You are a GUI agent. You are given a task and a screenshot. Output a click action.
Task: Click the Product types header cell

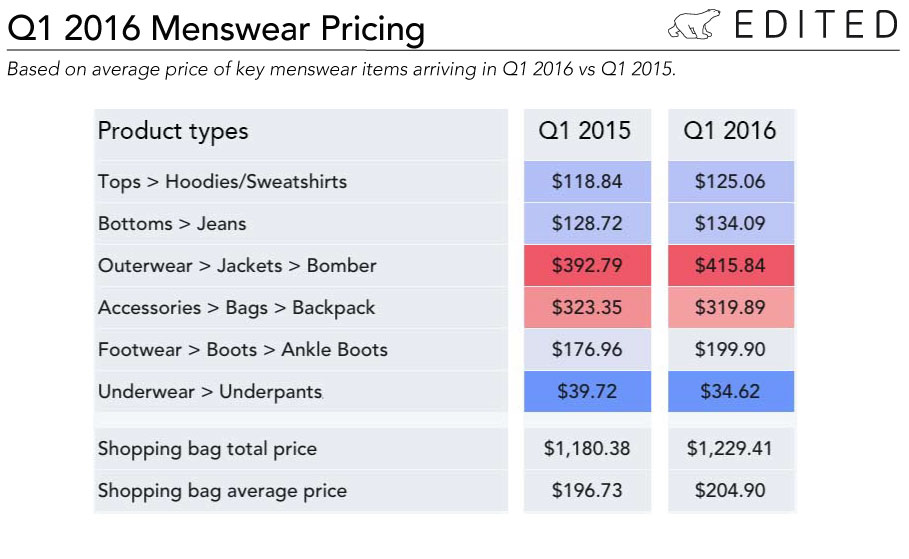[x=301, y=133]
